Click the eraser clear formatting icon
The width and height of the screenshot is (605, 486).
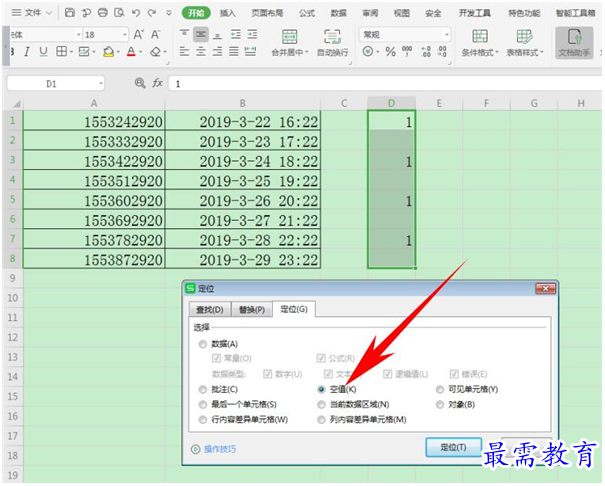point(155,51)
